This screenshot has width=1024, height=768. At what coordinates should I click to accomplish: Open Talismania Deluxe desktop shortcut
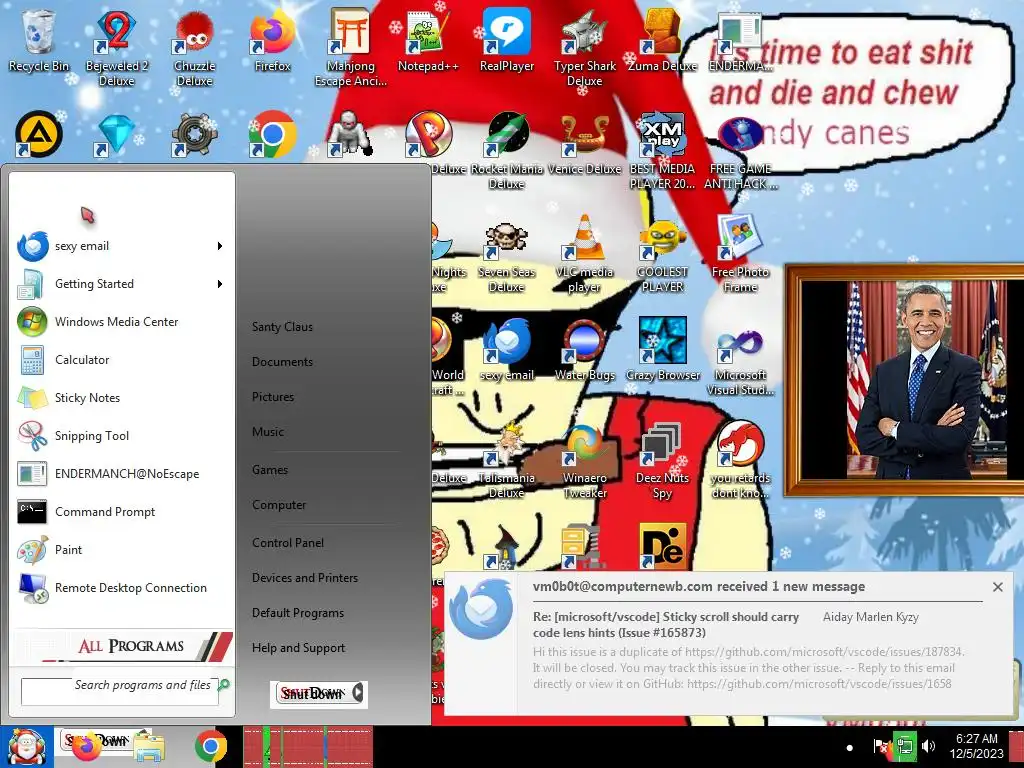[507, 460]
